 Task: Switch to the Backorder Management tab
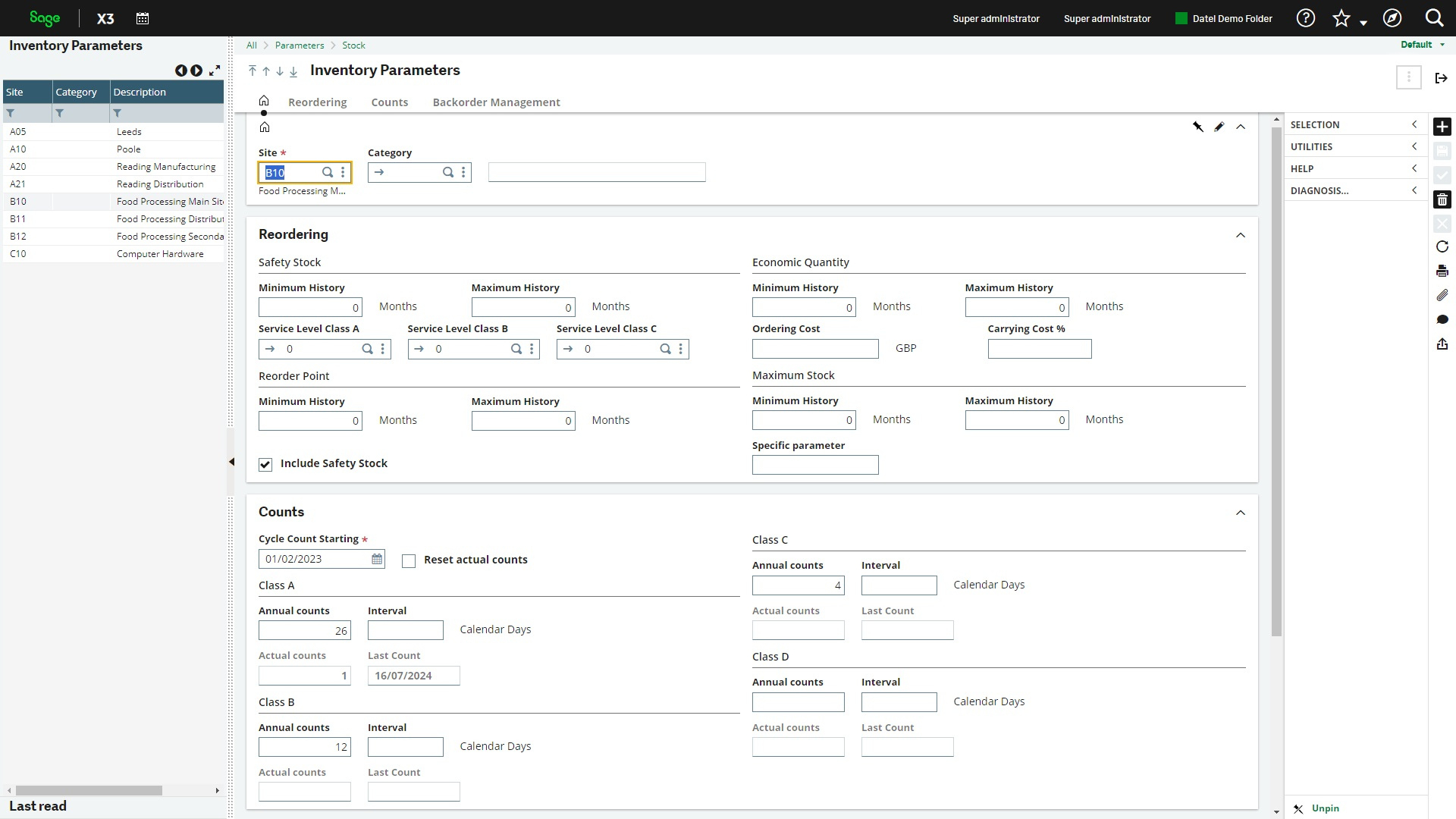496,102
